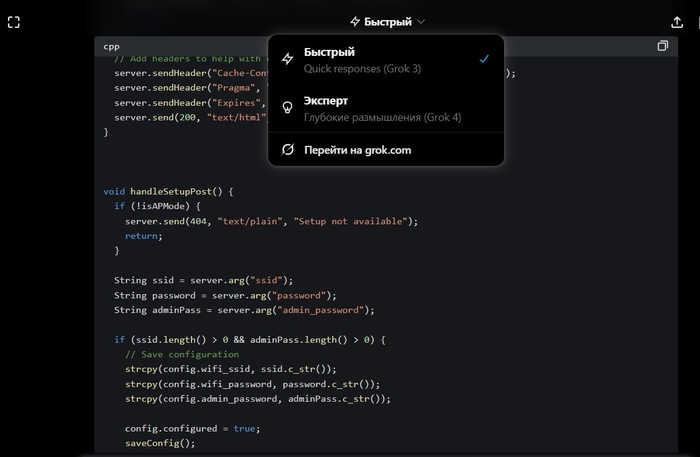Click the lightning icon beside the header Быстрый
700x457 pixels.
(x=355, y=21)
